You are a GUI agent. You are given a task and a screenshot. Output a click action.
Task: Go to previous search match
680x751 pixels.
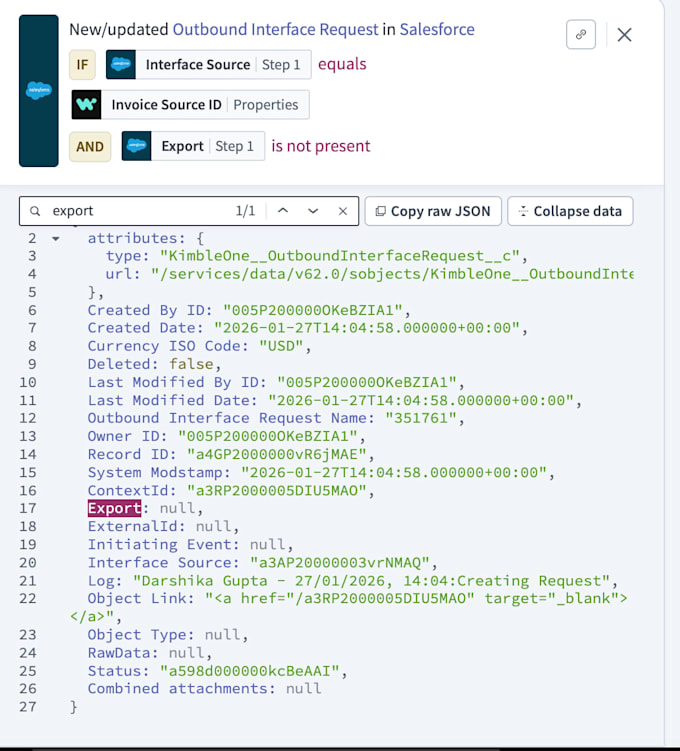(x=283, y=211)
